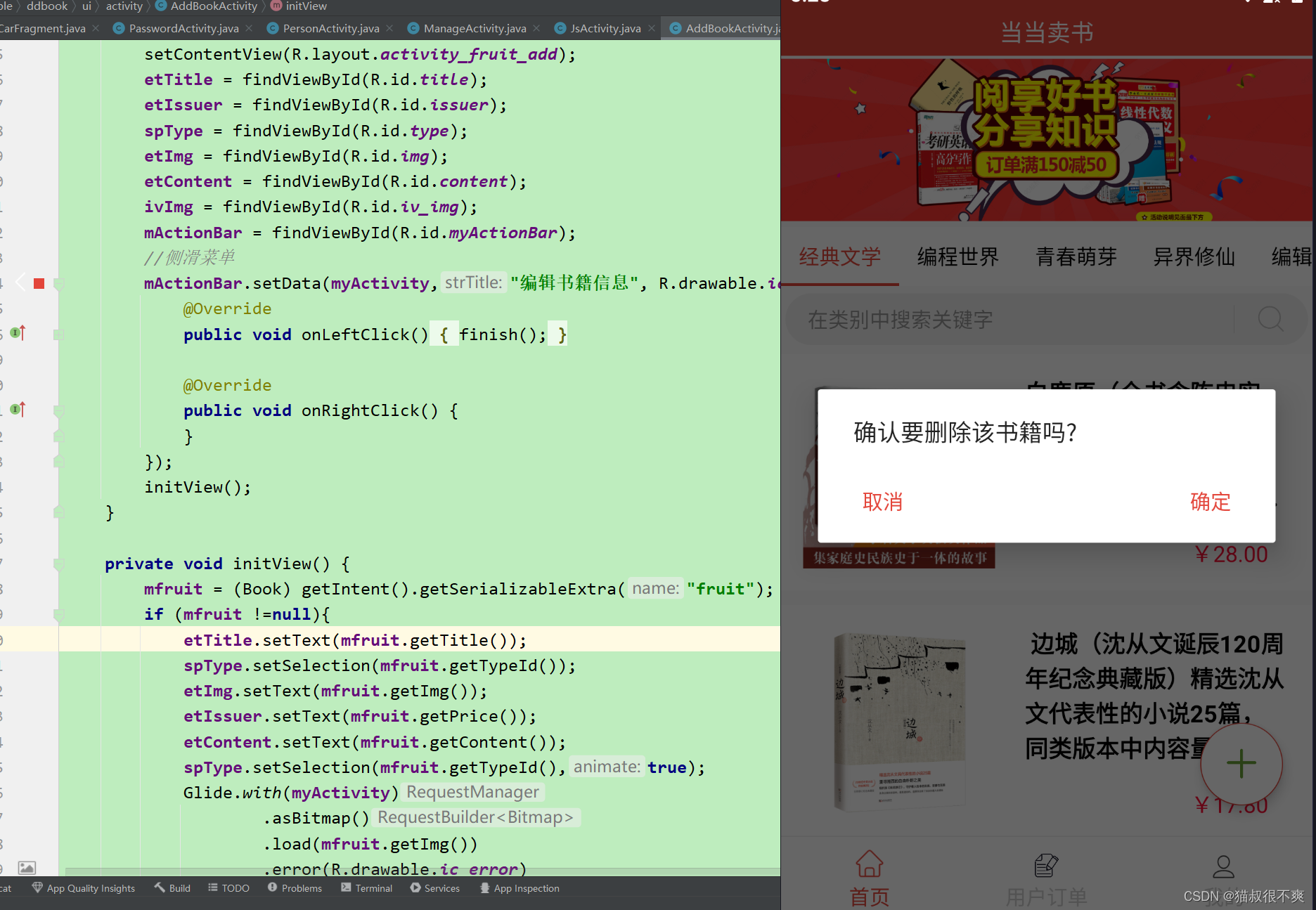
Task: Click 确定 to confirm book deletion
Action: point(1210,502)
